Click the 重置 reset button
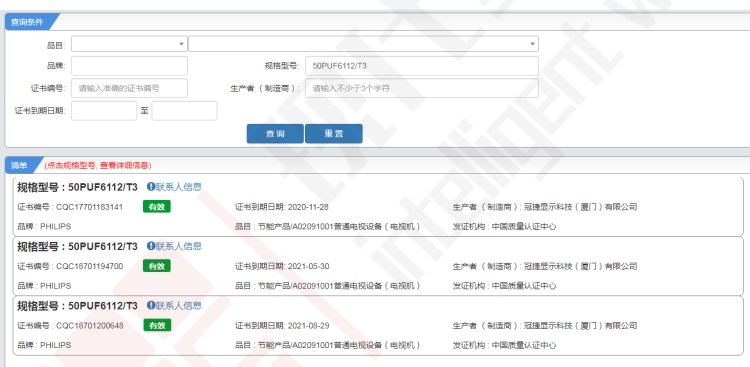Screen dimensions: 750x367 tap(333, 133)
